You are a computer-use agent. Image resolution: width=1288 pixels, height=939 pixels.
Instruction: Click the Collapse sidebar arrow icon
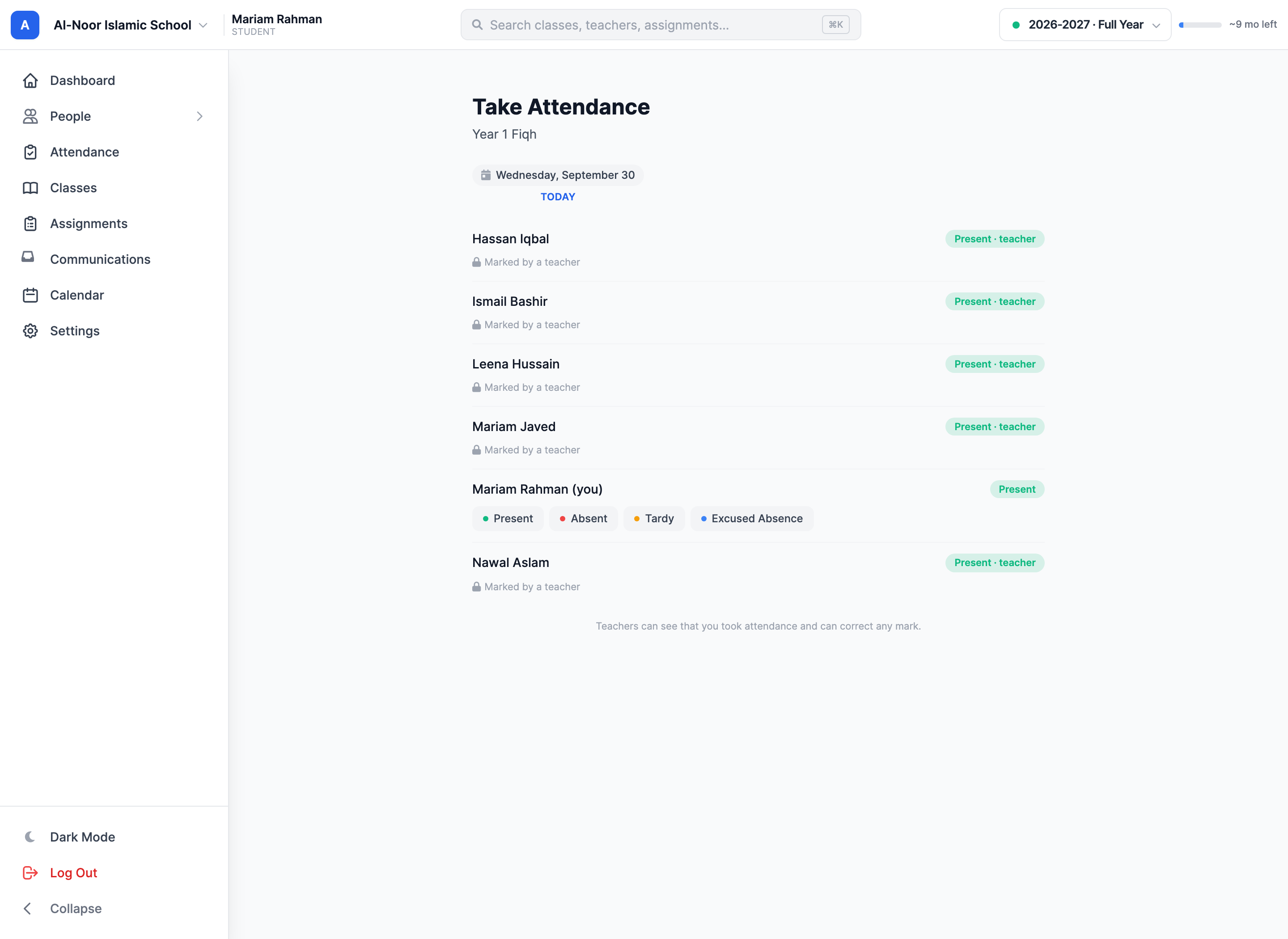(27, 908)
